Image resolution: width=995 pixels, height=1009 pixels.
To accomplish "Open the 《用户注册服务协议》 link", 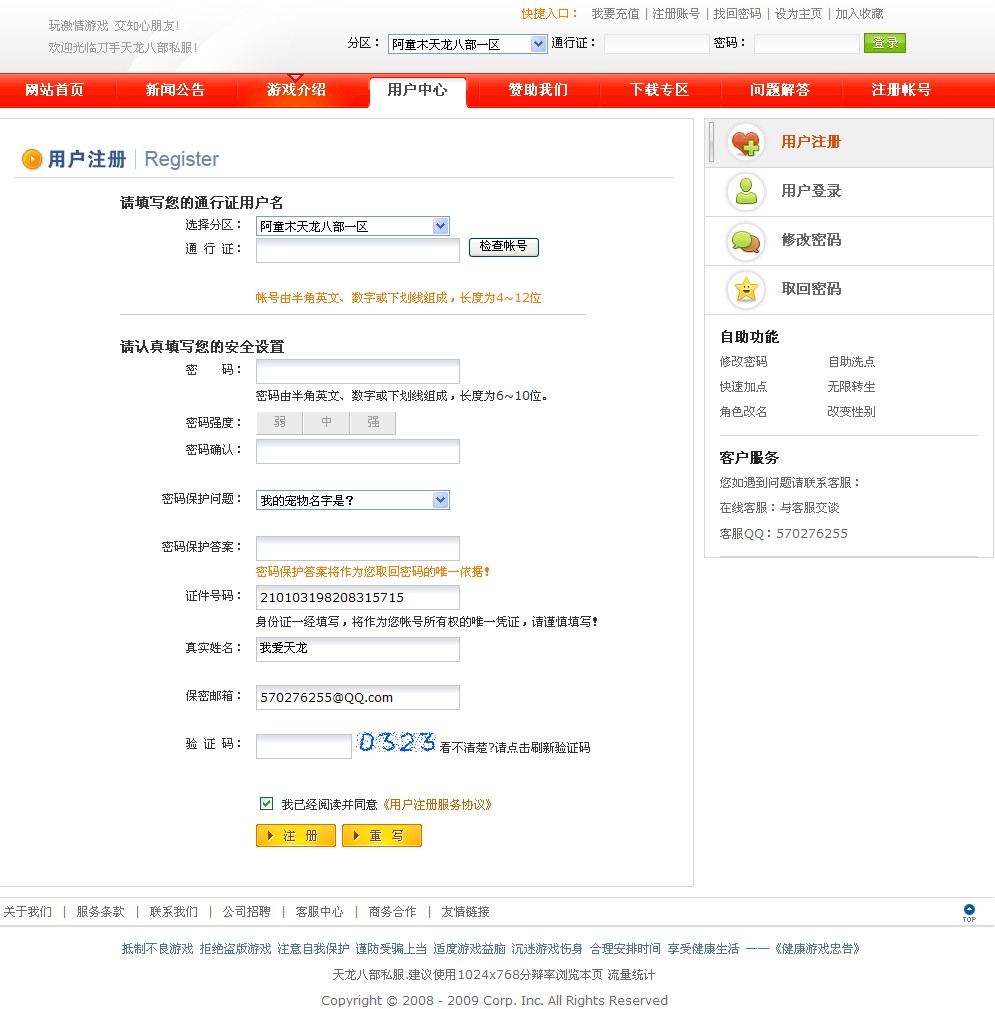I will click(437, 804).
